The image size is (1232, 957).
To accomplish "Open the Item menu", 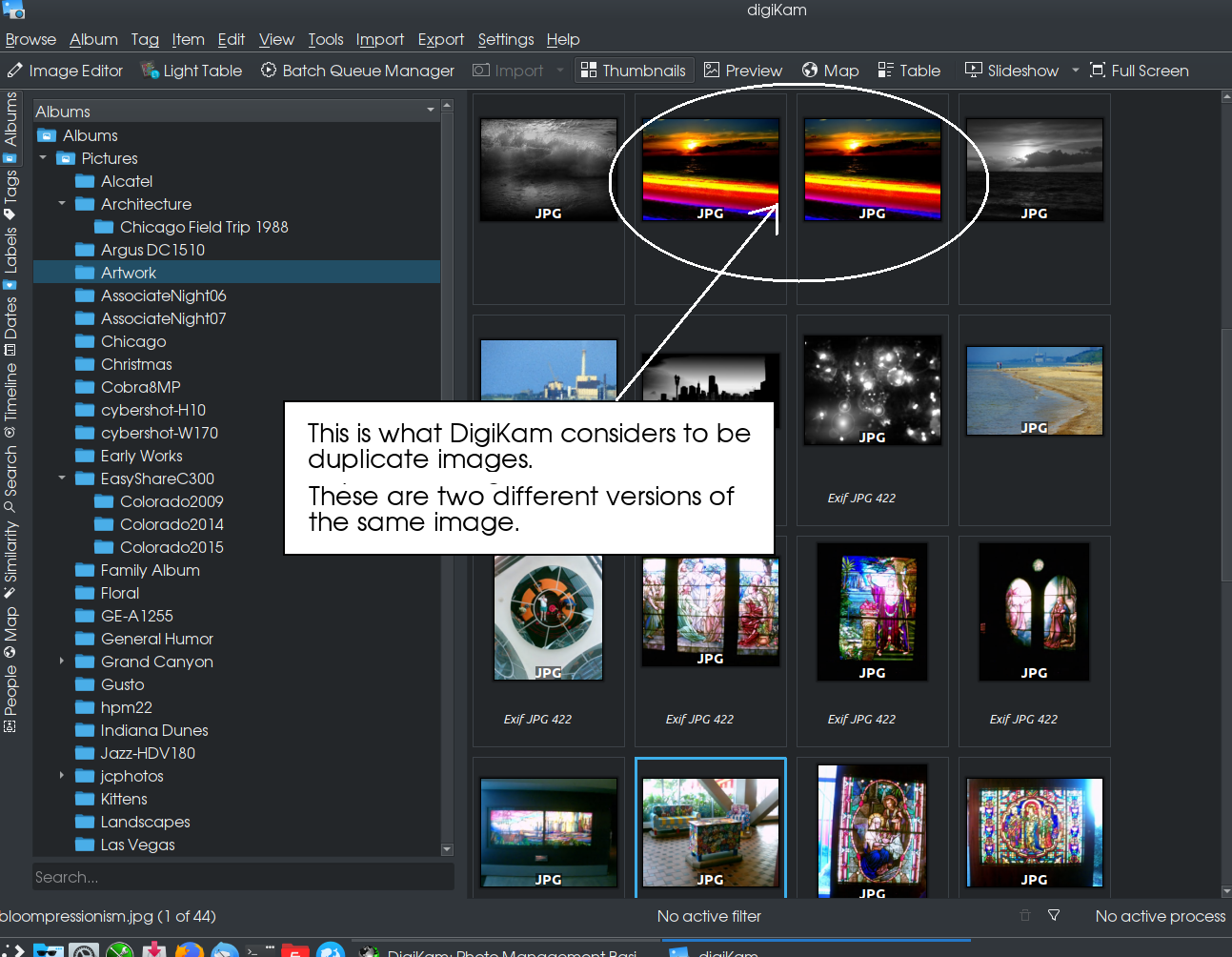I will pos(188,39).
